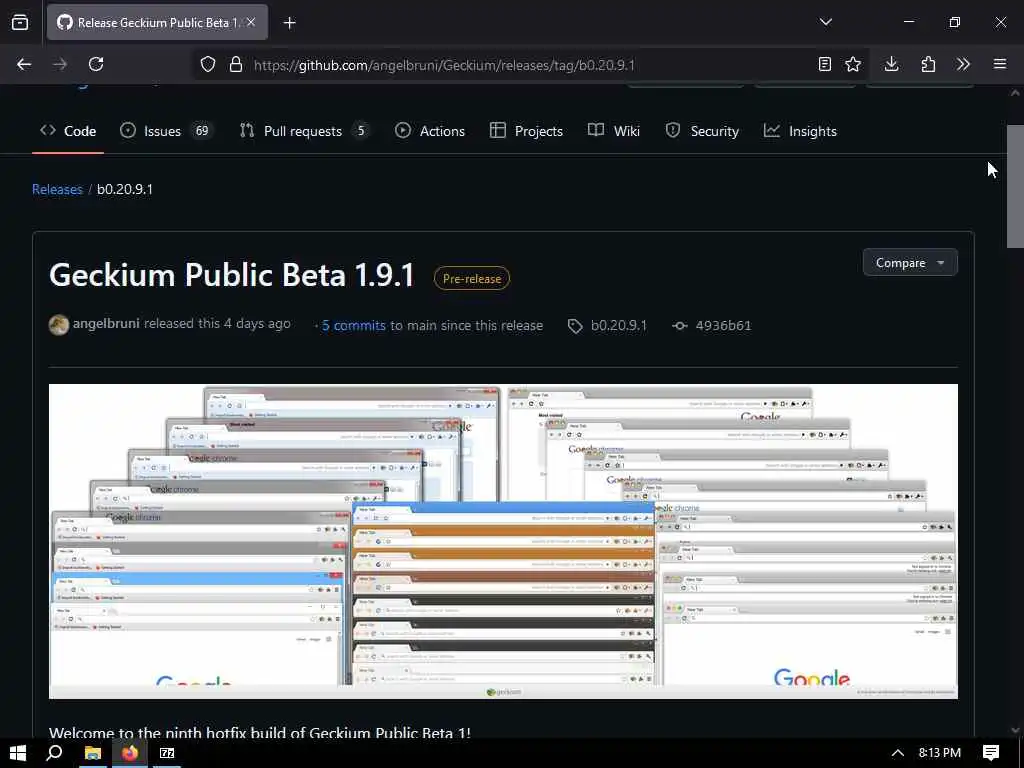This screenshot has width=1024, height=768.
Task: Click the Releases breadcrumb link
Action: pos(57,189)
